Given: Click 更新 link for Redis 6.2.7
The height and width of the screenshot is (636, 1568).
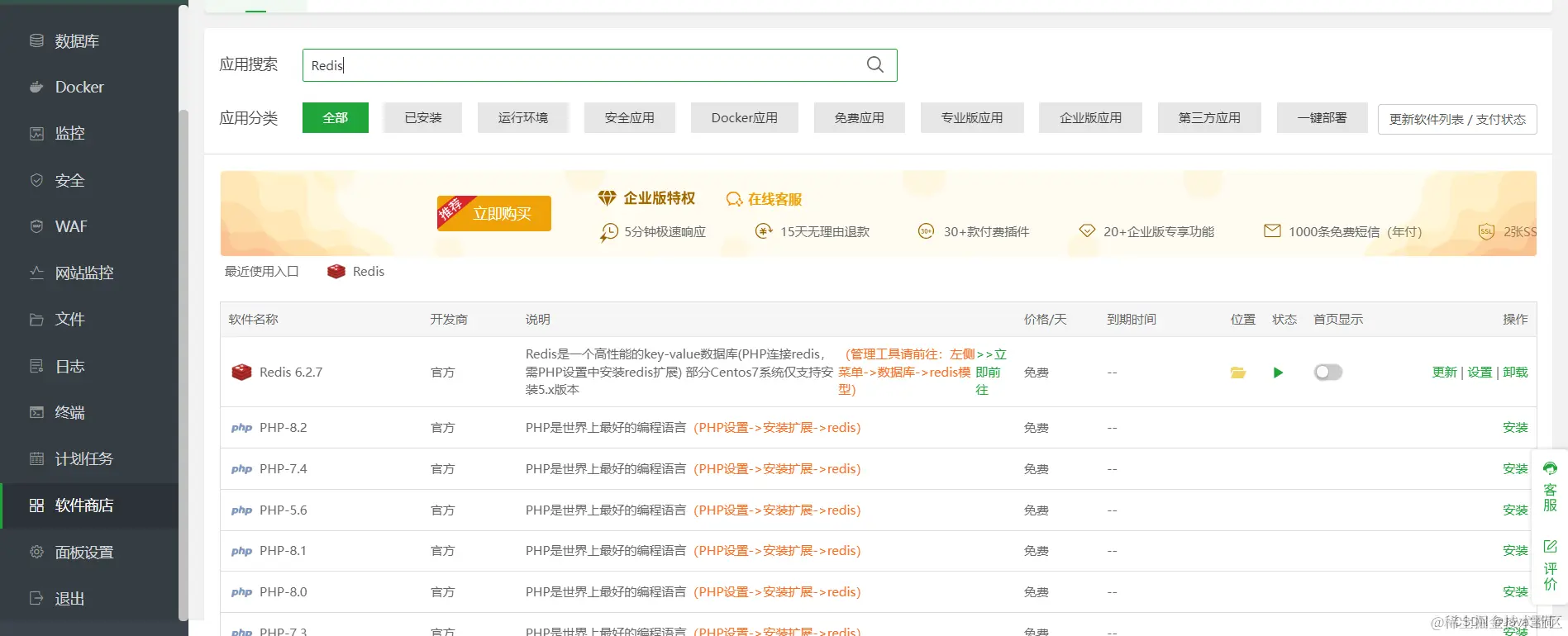Looking at the screenshot, I should click(x=1444, y=373).
